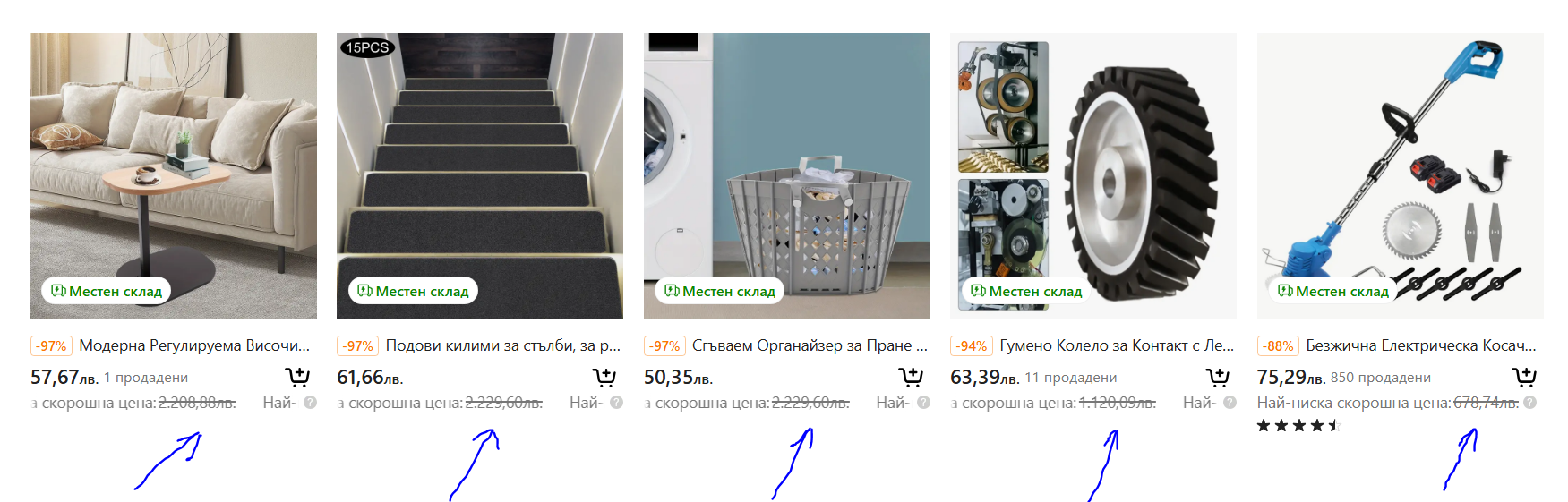Open the sofa side table product image
Viewport: 1568px width, 502px height.
tap(174, 176)
